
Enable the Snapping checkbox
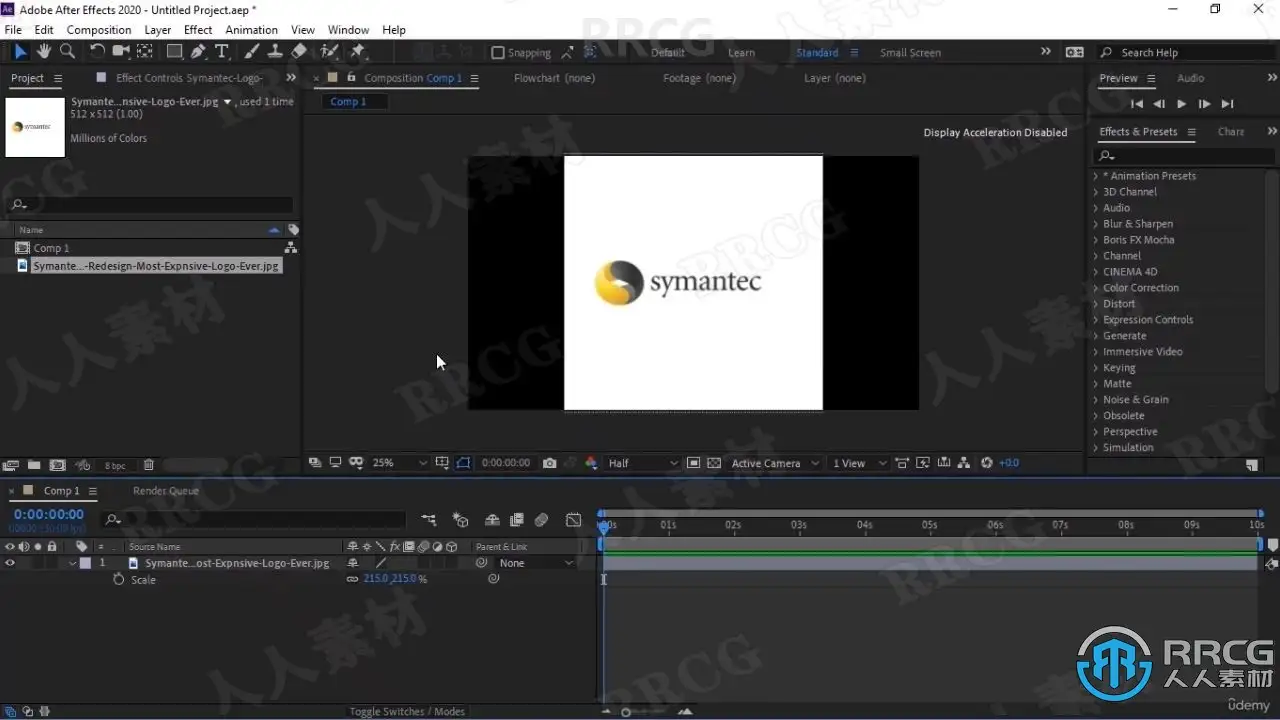point(498,53)
